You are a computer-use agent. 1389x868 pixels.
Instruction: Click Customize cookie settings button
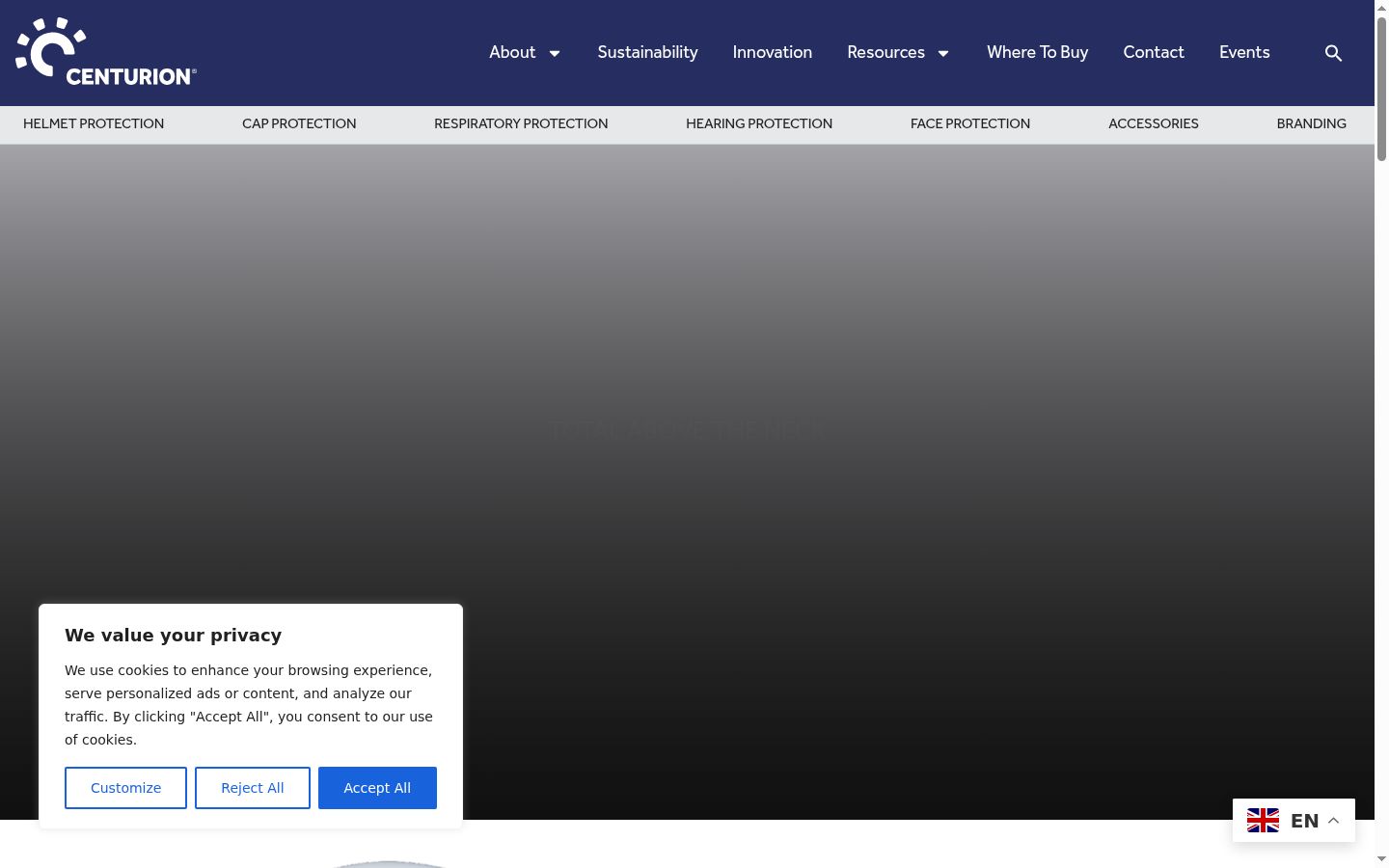click(125, 788)
